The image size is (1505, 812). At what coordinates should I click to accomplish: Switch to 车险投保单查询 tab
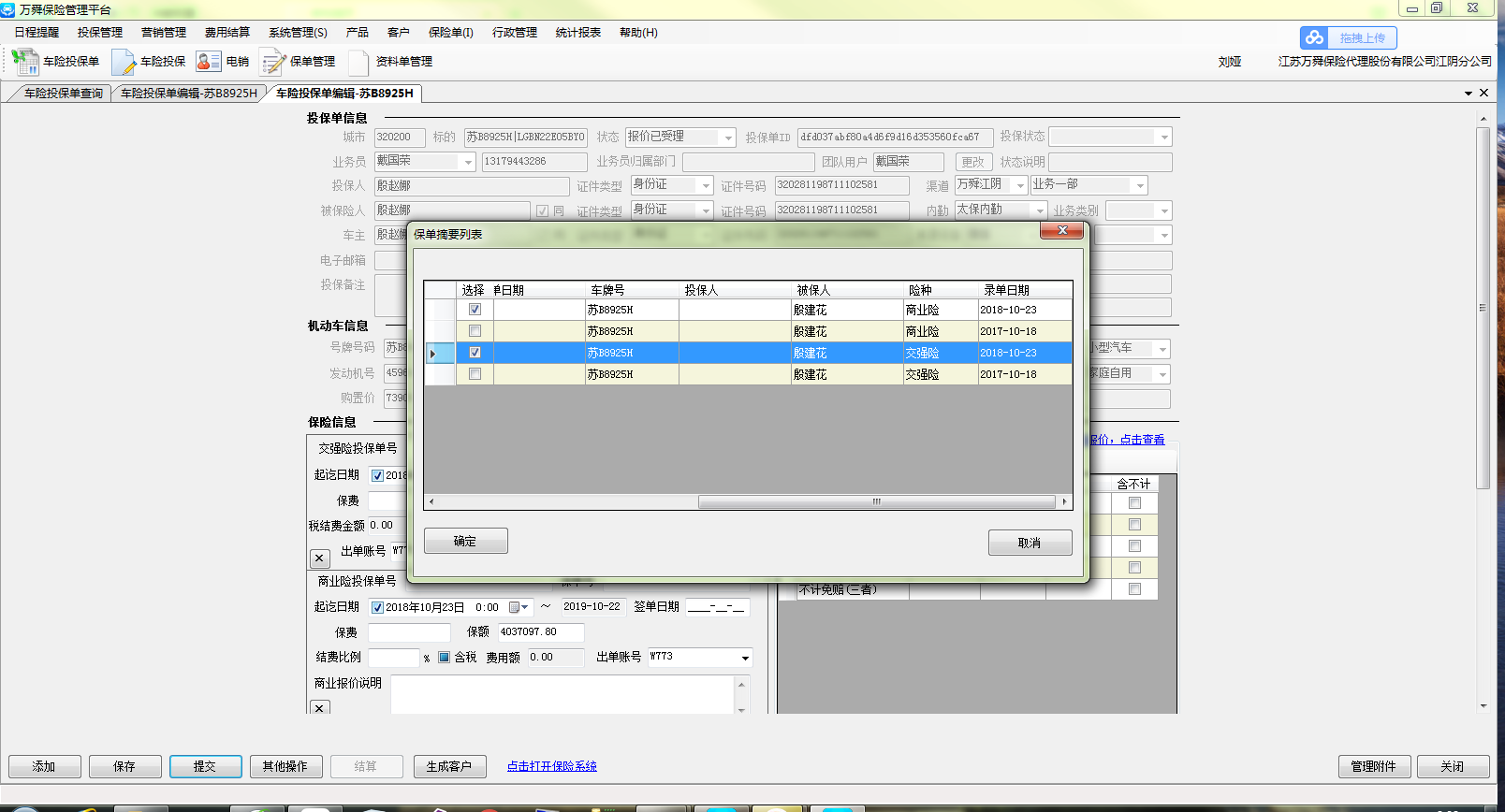coord(63,94)
